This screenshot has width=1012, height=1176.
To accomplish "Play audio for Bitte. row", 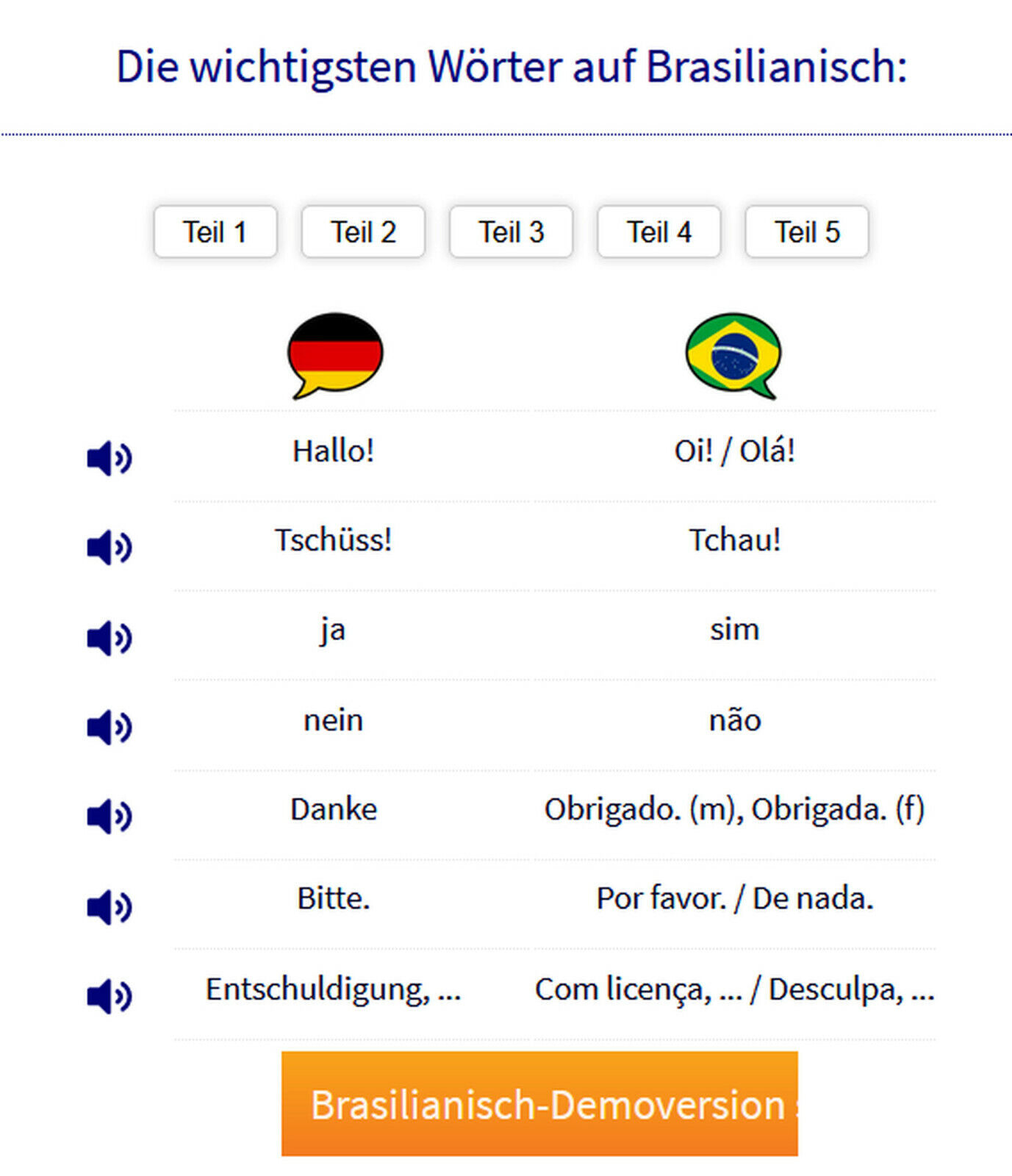I will 109,906.
